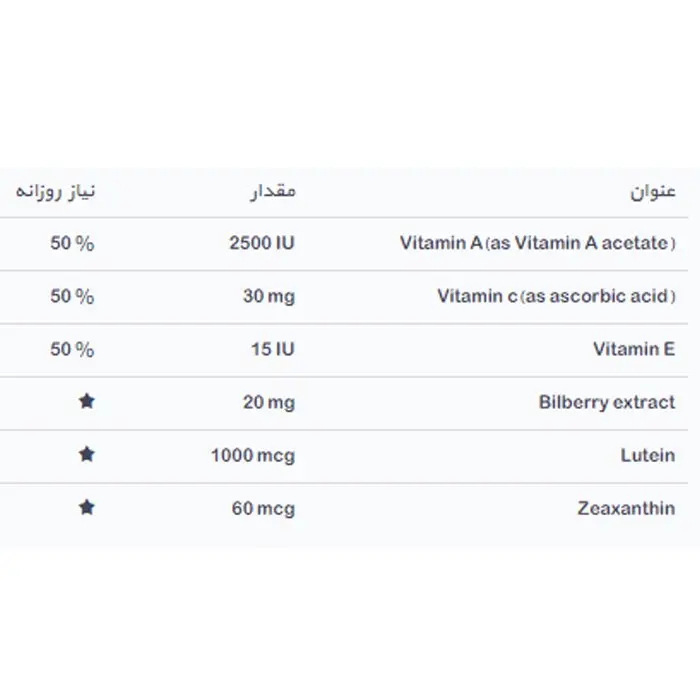Select the مقدار column header

tap(273, 192)
